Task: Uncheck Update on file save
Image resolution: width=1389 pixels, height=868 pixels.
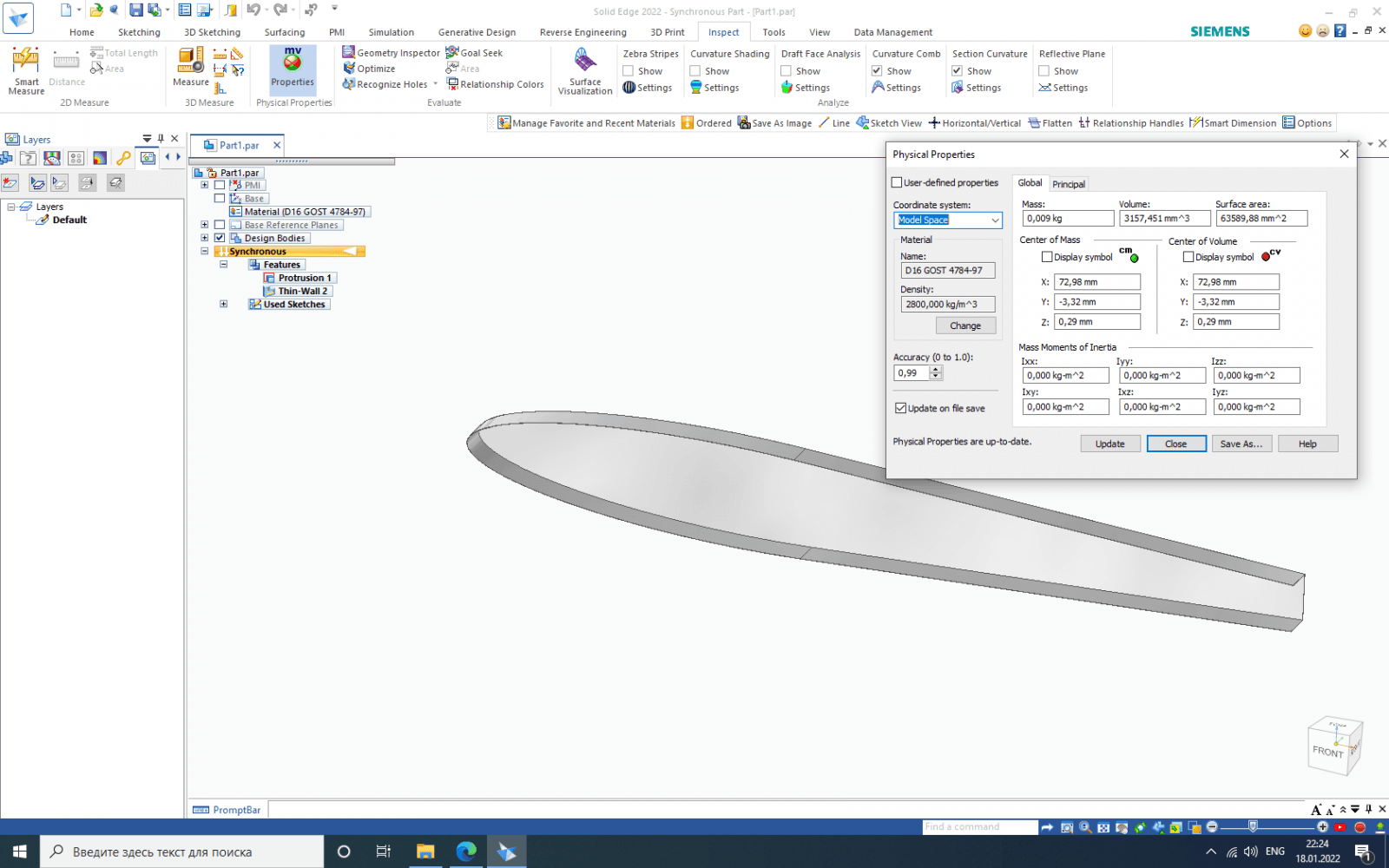Action: point(900,408)
